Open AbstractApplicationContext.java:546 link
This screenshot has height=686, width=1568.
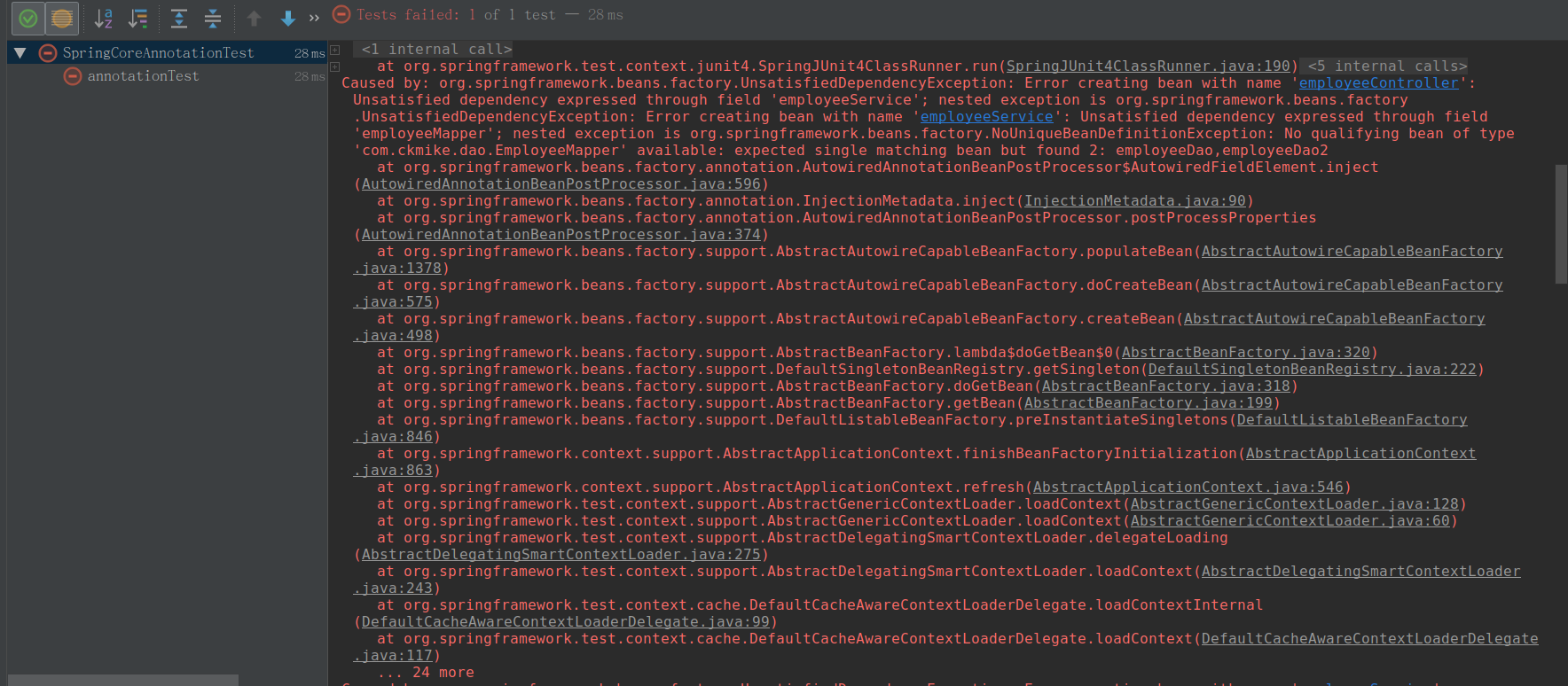[x=1188, y=487]
